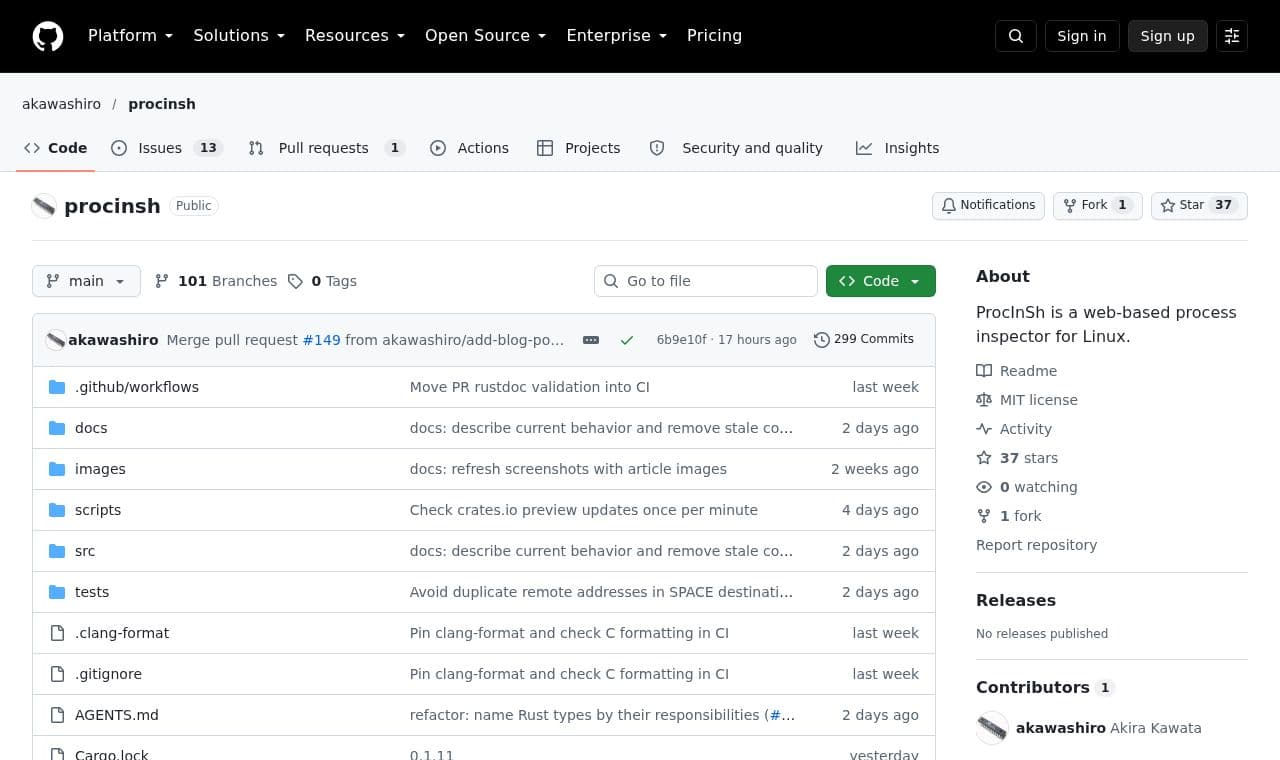This screenshot has height=760, width=1280.
Task: Click the src folder icon
Action: 57,551
